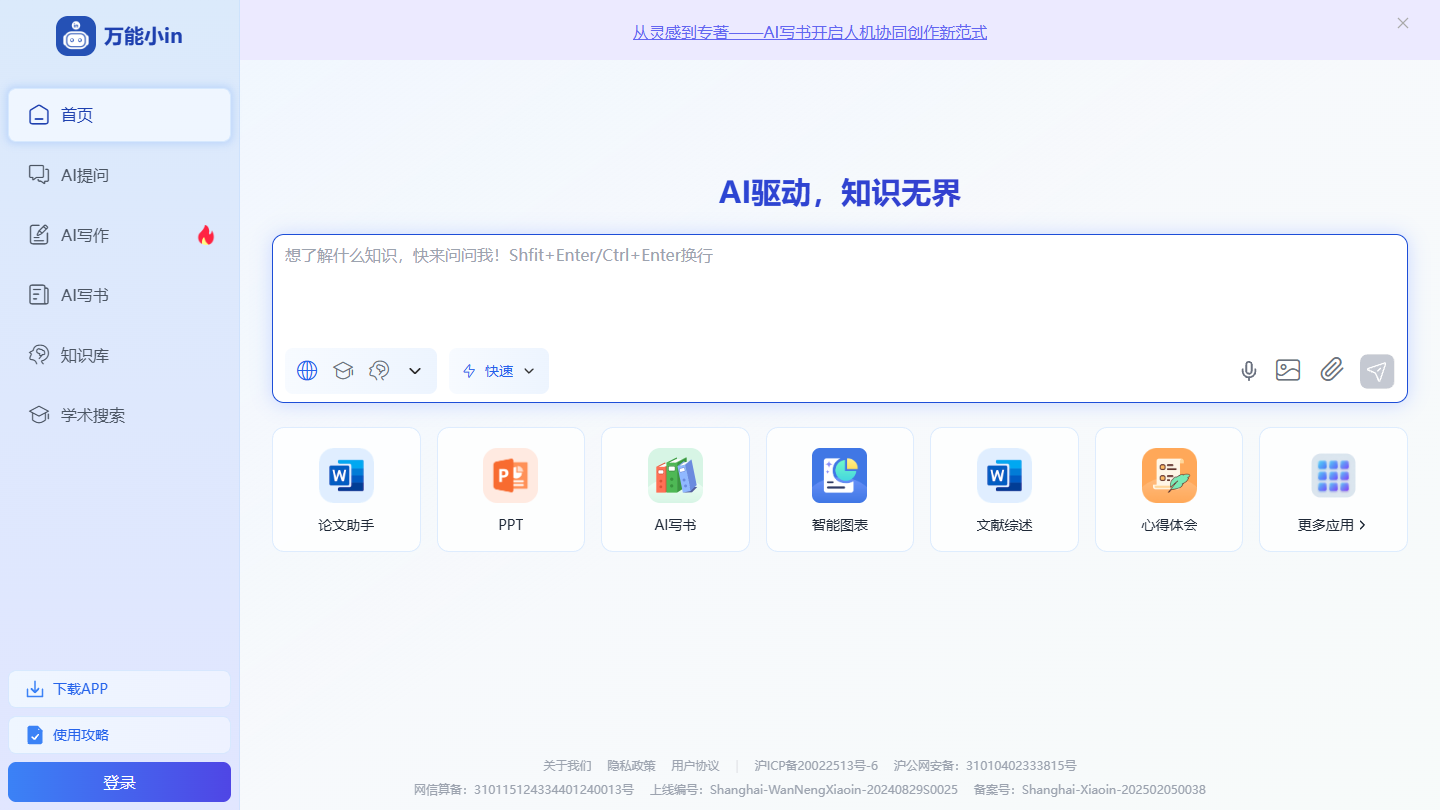
Task: Open 知识库 in sidebar
Action: point(119,355)
